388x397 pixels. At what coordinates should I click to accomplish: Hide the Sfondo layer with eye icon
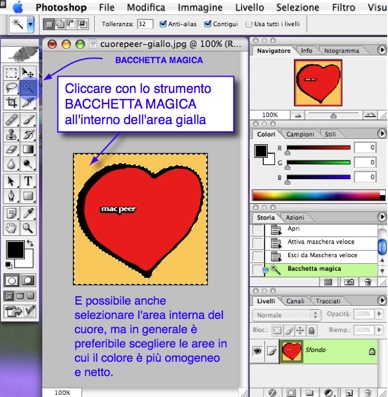pyautogui.click(x=257, y=351)
